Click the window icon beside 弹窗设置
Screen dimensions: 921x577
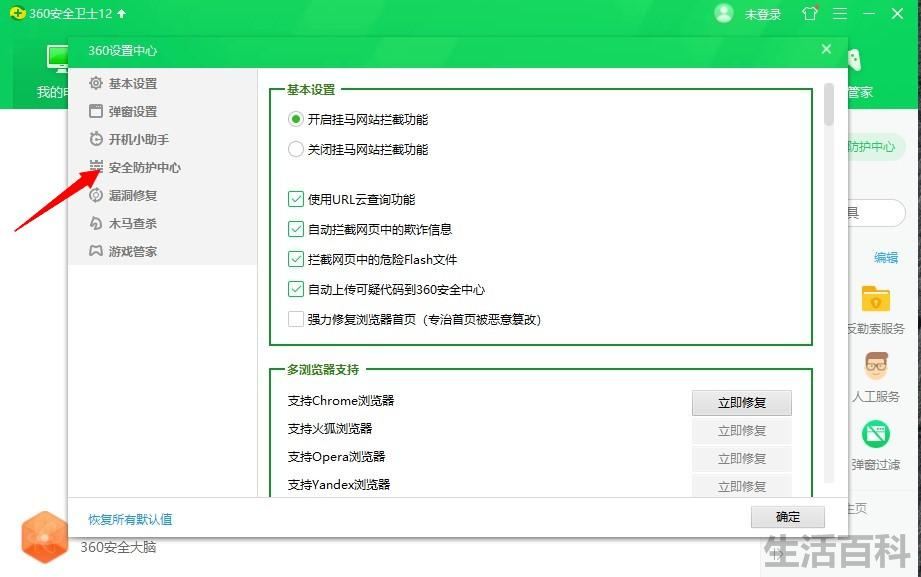tap(96, 111)
